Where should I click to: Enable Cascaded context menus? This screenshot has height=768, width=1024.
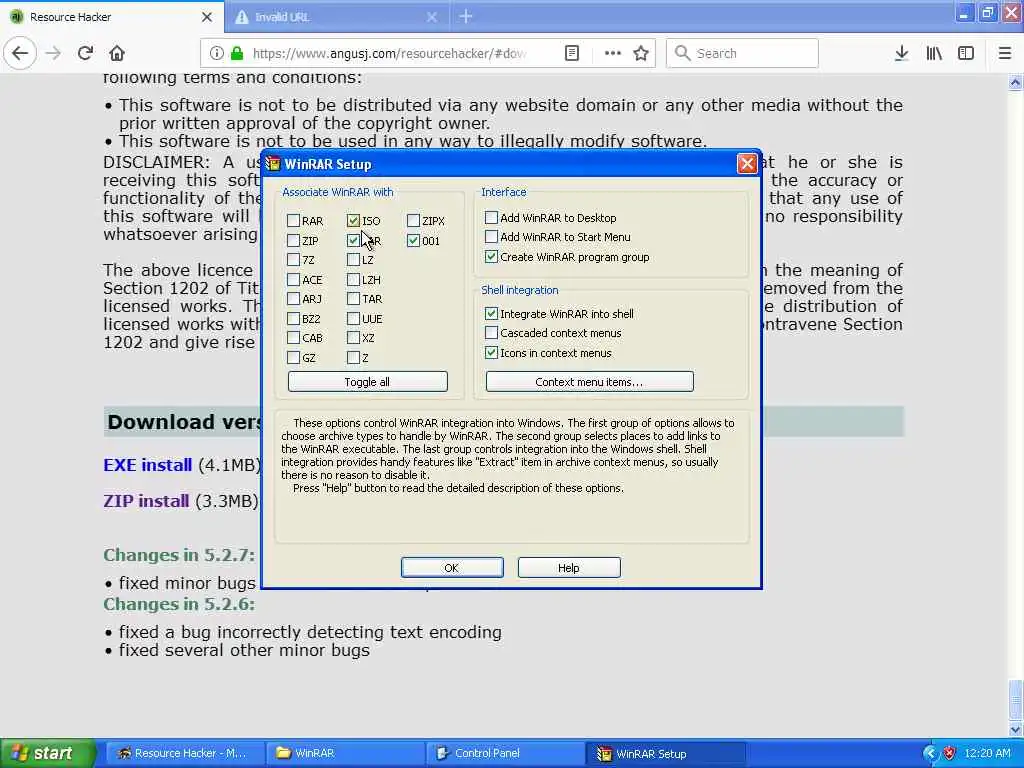click(x=491, y=332)
